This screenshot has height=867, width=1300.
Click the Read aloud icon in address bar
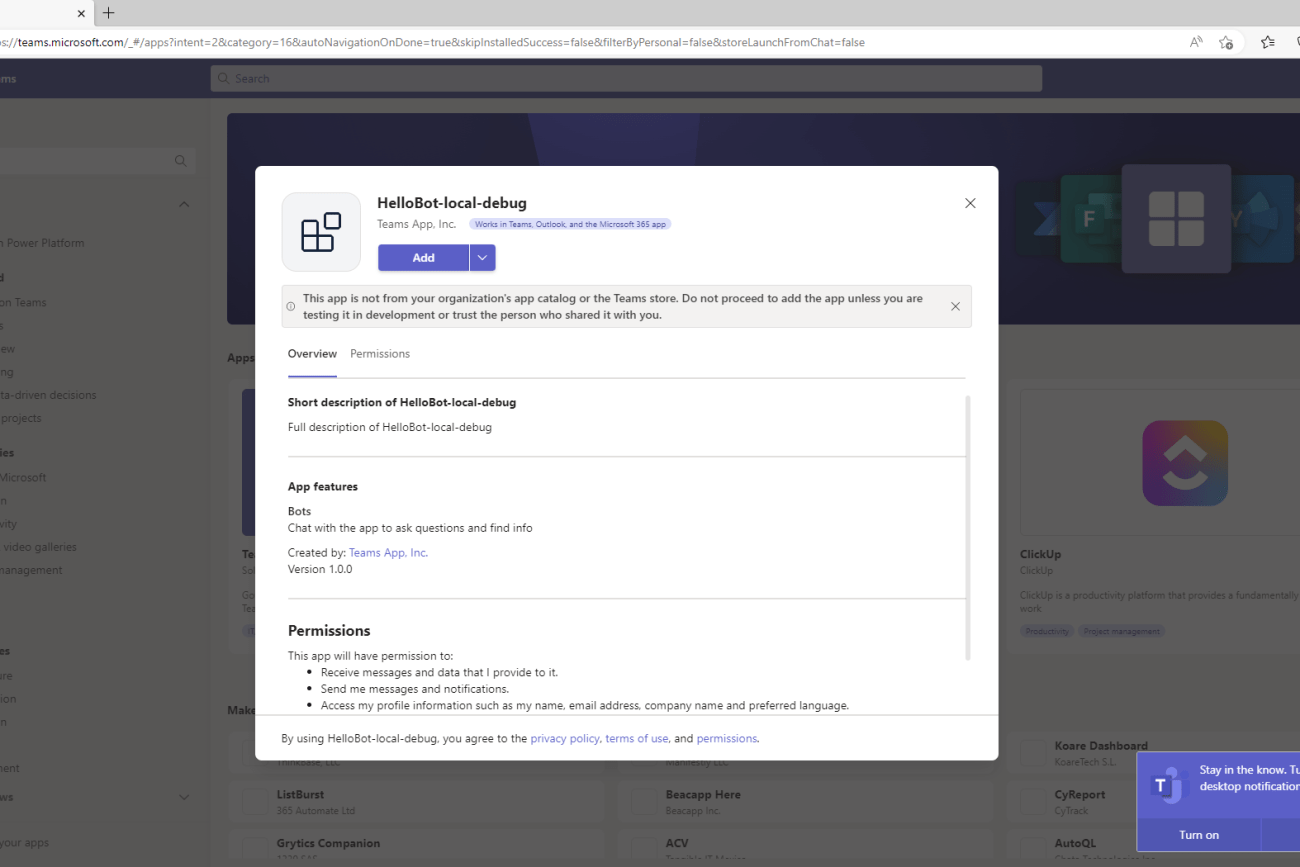1196,42
